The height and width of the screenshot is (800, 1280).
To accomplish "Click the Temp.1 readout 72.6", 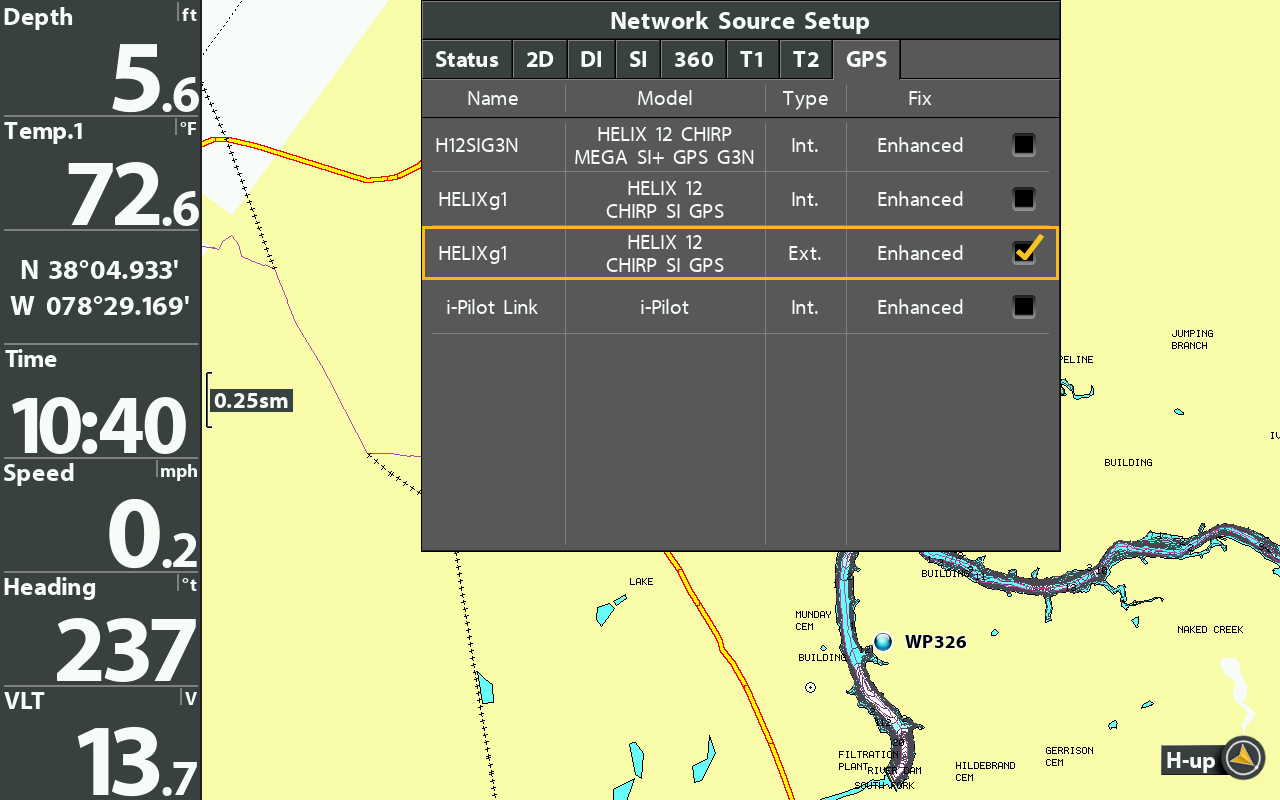I will coord(133,193).
